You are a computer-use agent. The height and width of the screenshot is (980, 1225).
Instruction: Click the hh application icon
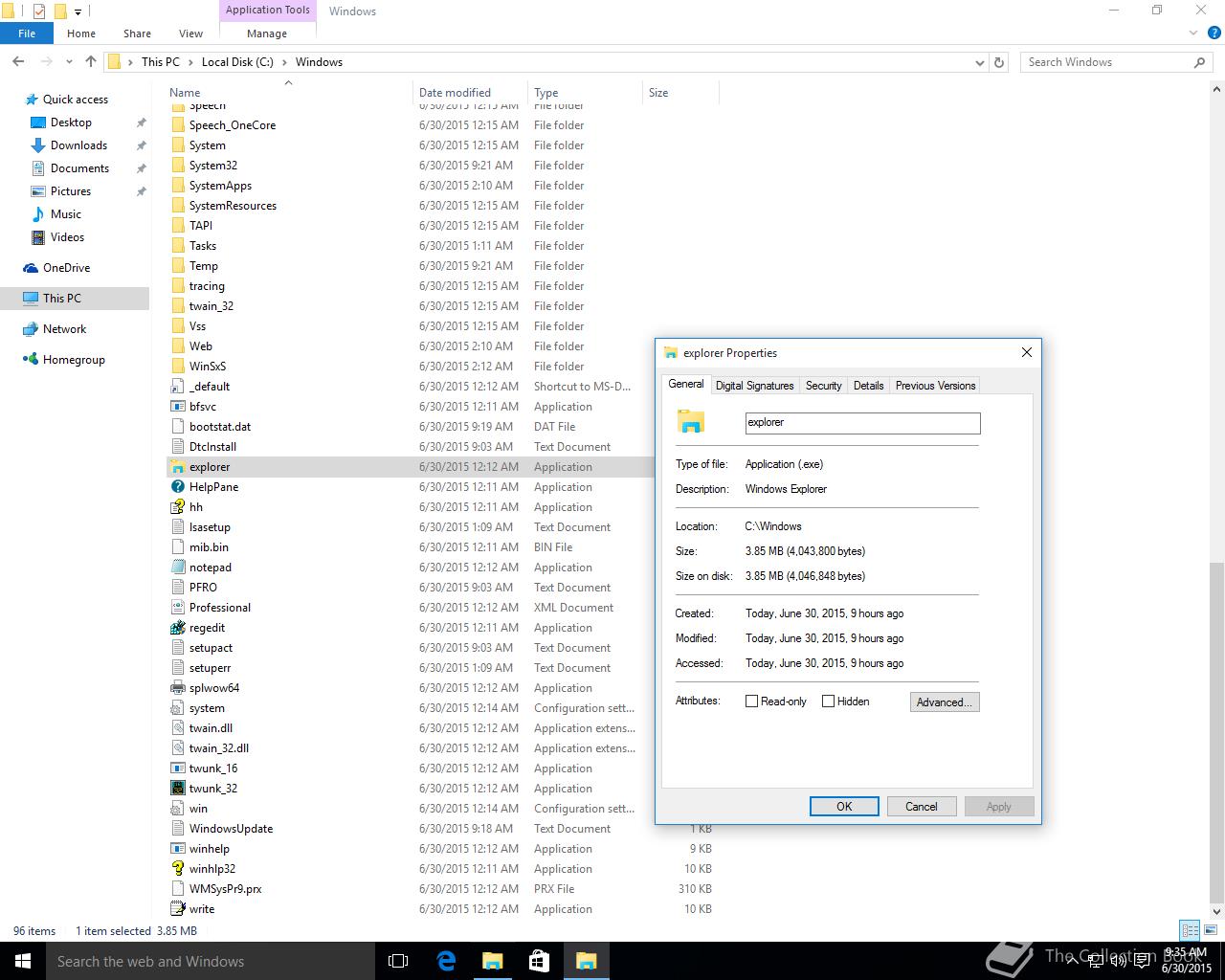[x=177, y=507]
